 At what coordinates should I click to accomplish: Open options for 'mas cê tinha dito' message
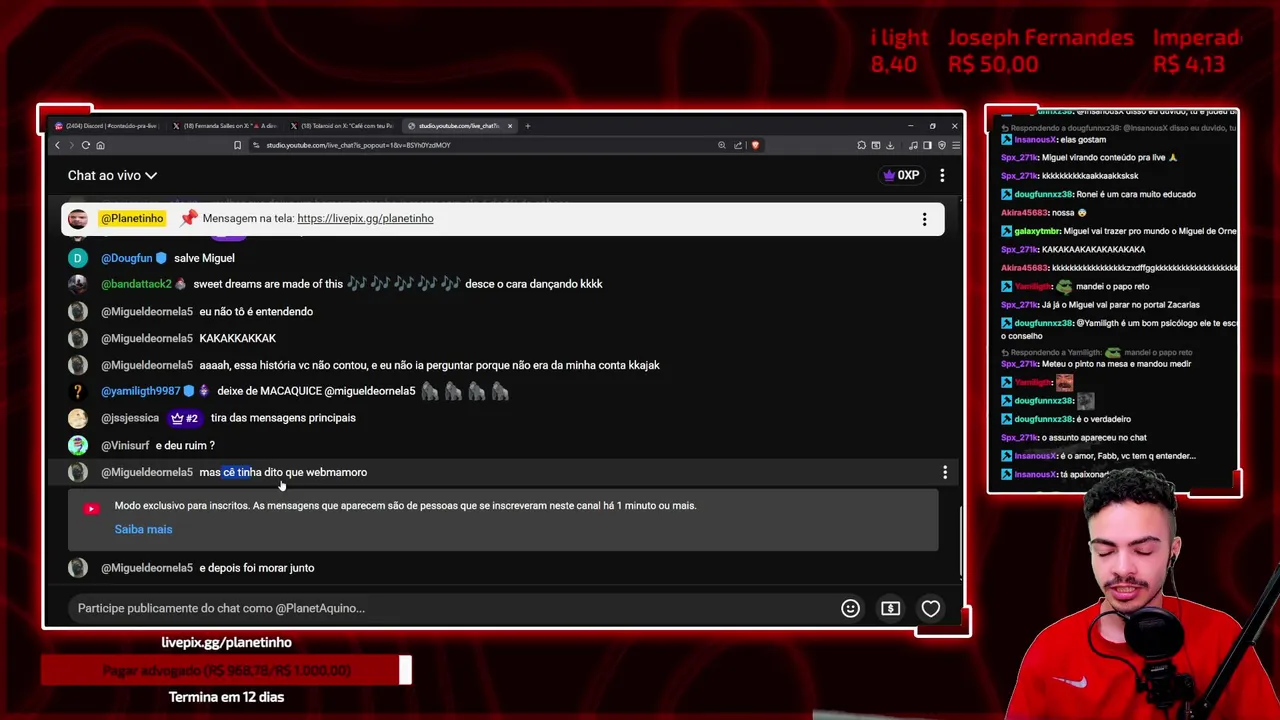pos(945,472)
